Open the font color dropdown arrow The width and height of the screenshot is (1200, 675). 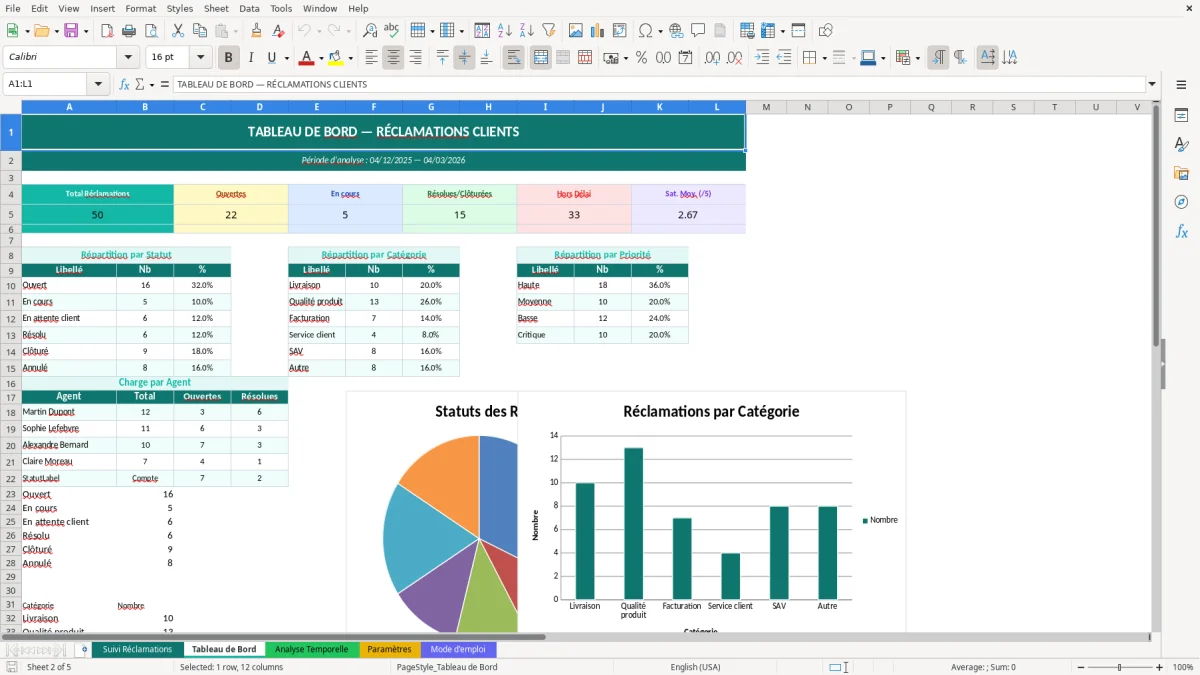pos(320,58)
